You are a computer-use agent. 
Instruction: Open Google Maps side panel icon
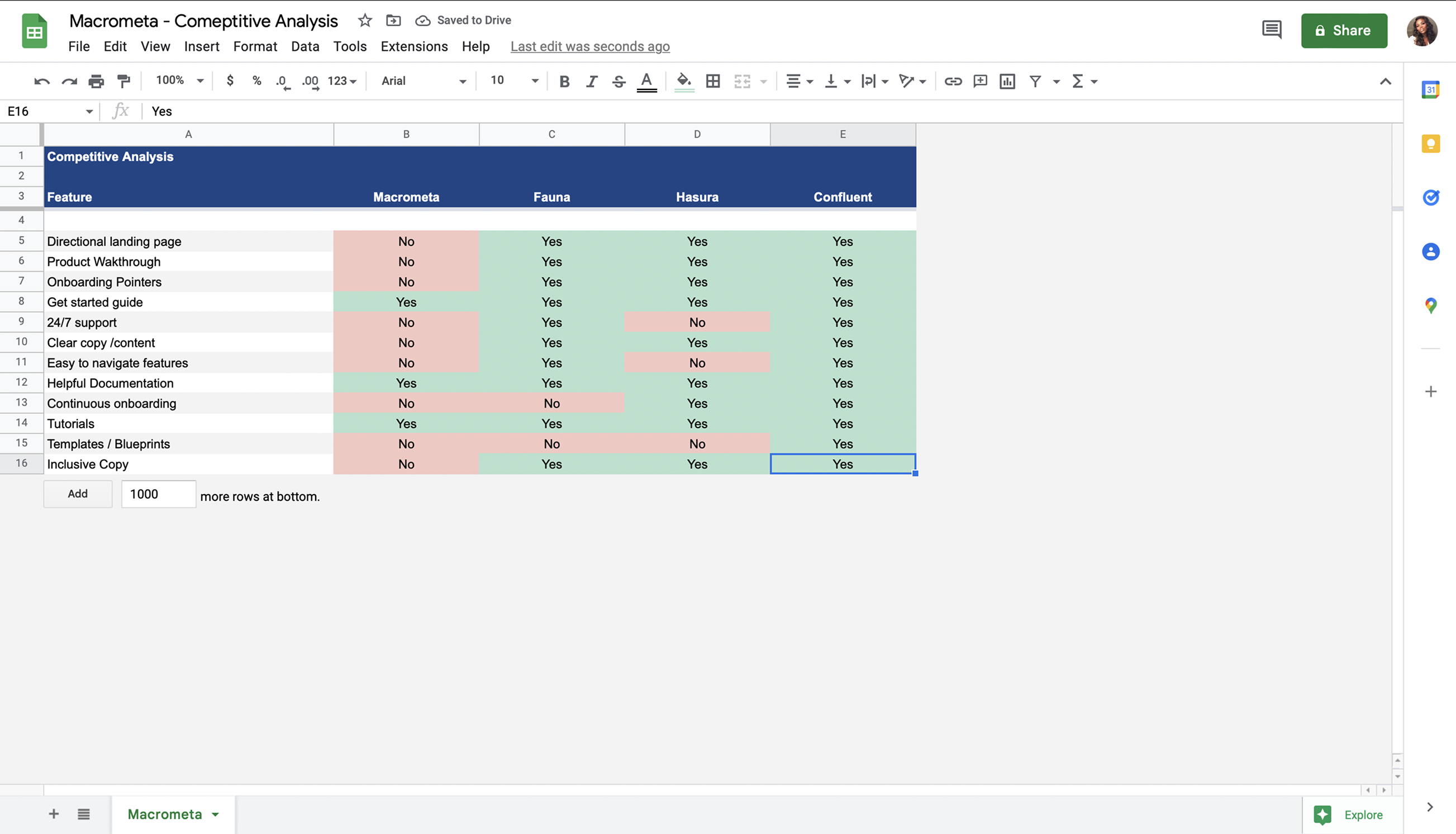point(1430,306)
